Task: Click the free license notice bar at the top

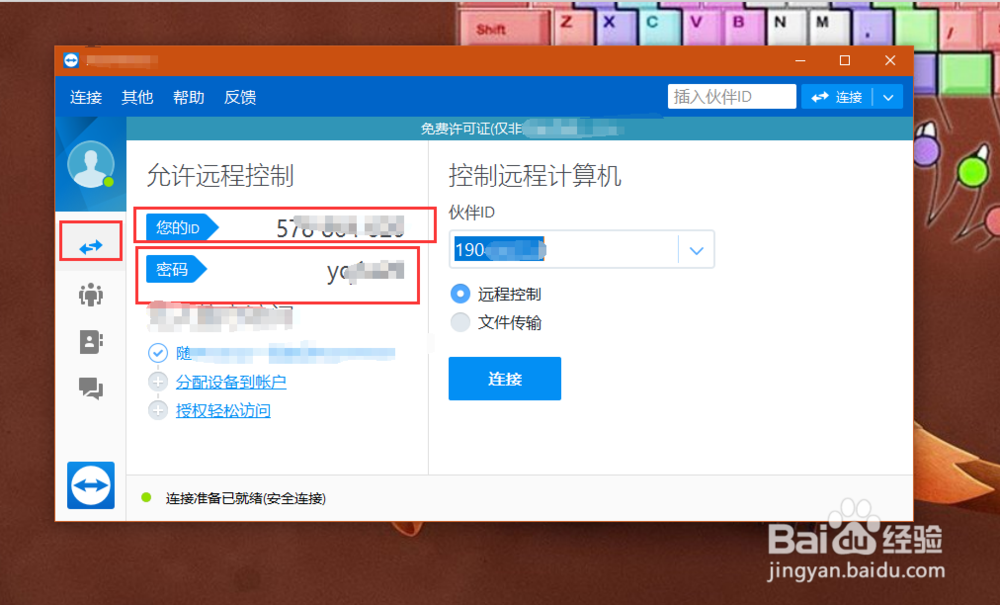Action: tap(520, 128)
